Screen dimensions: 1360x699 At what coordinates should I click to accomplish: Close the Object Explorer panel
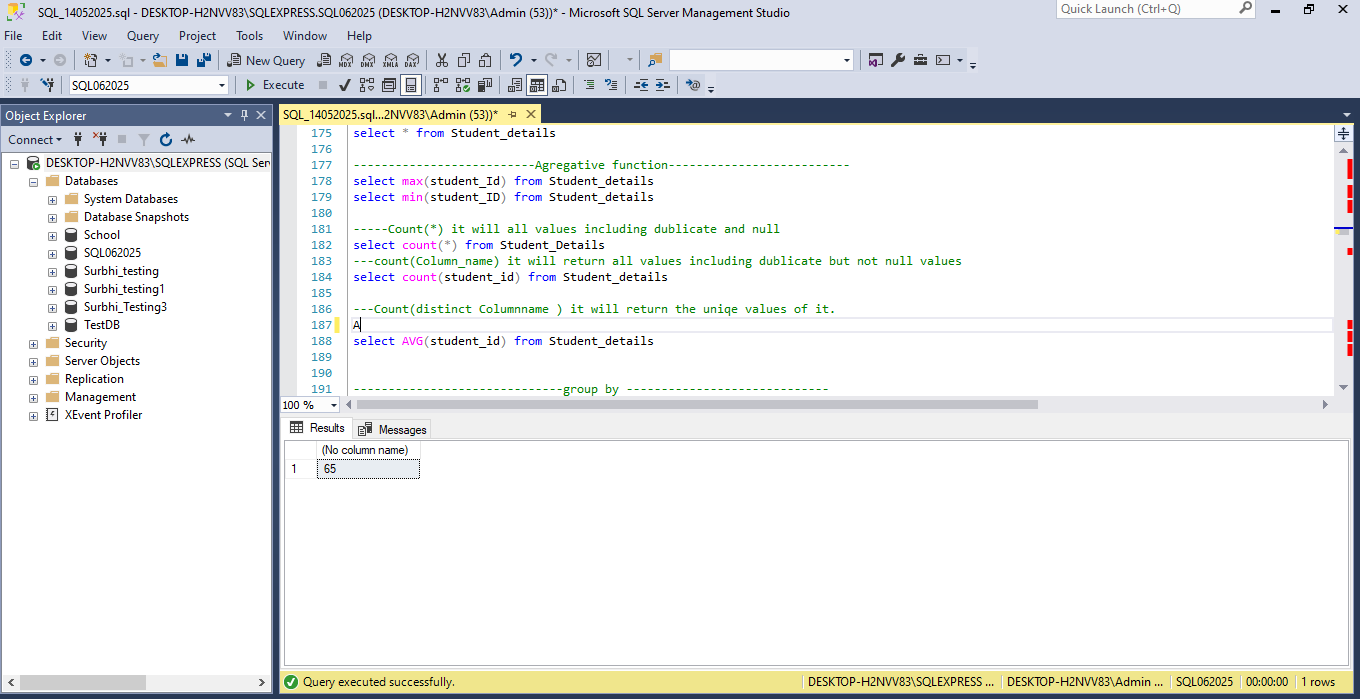261,116
